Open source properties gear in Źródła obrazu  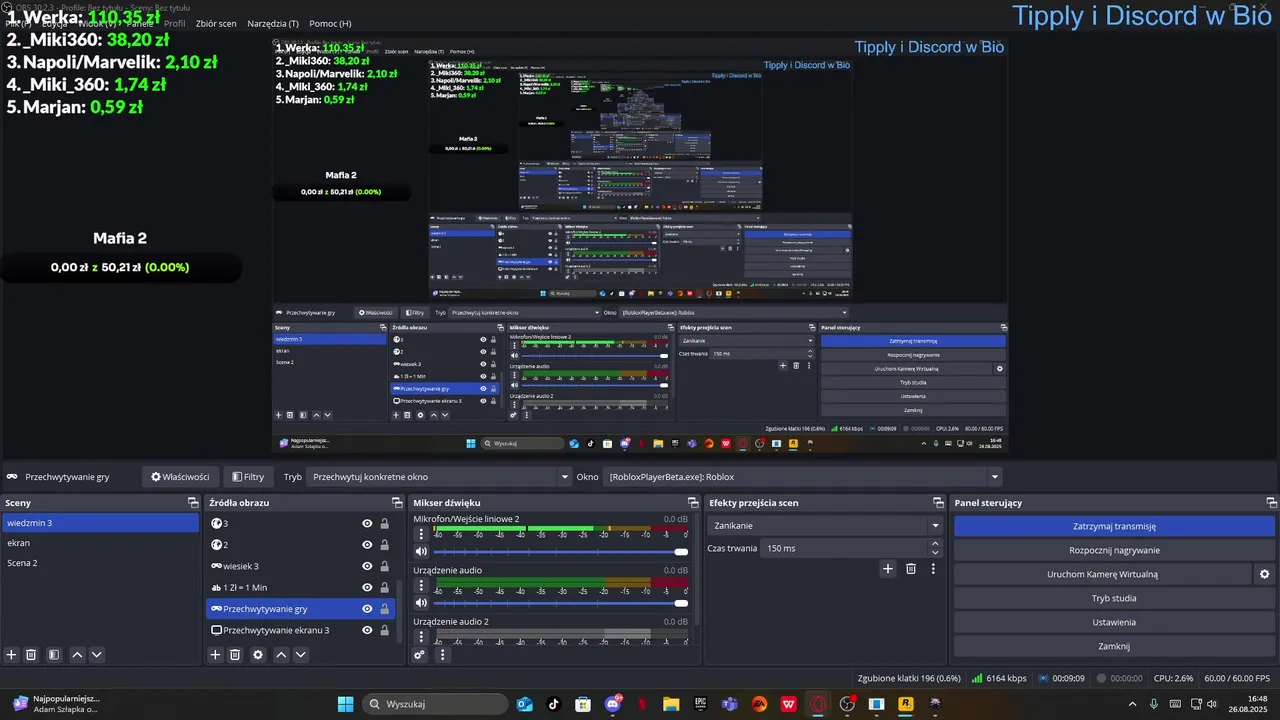(x=258, y=655)
